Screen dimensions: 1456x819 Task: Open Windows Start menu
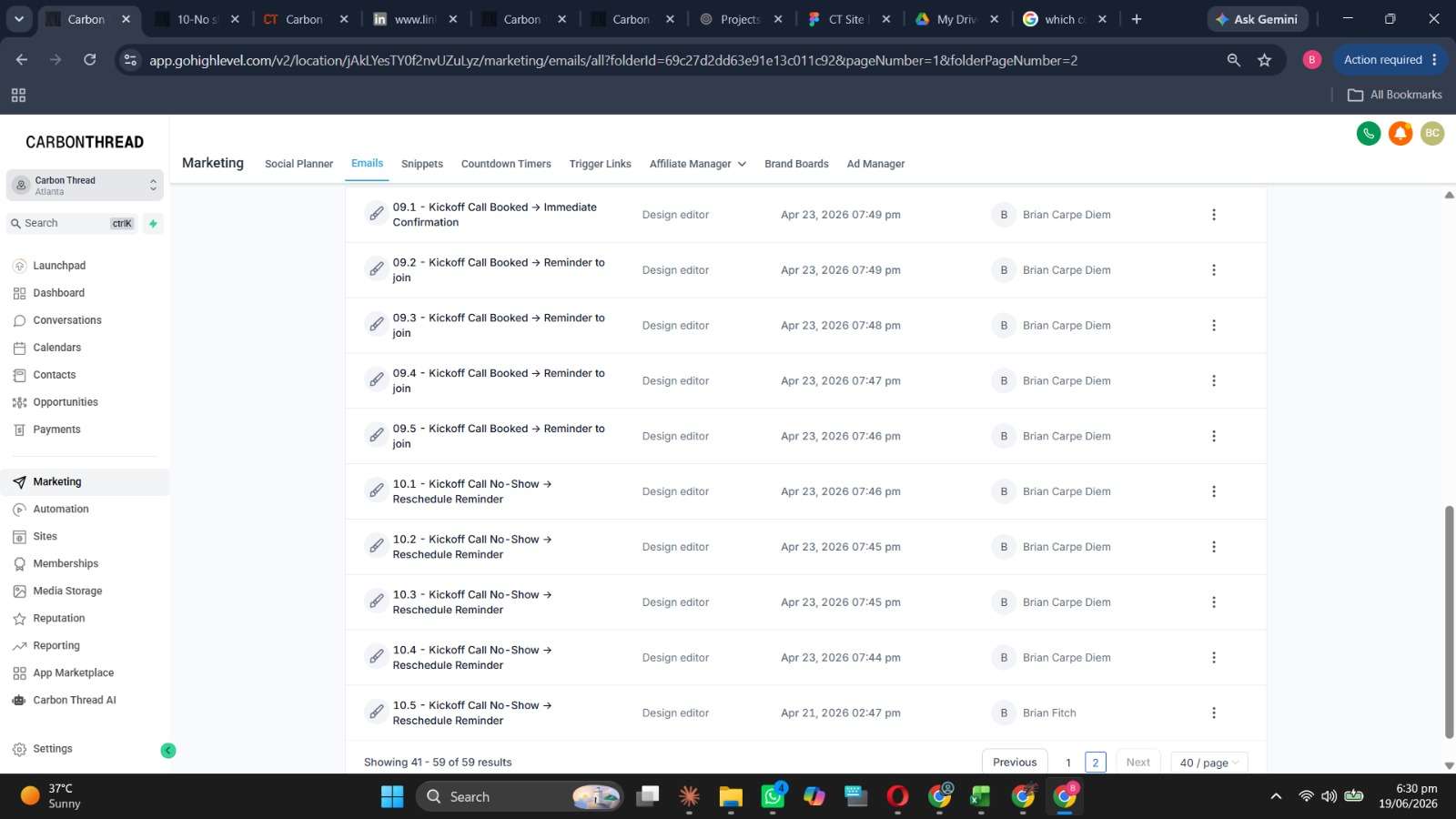pyautogui.click(x=392, y=796)
